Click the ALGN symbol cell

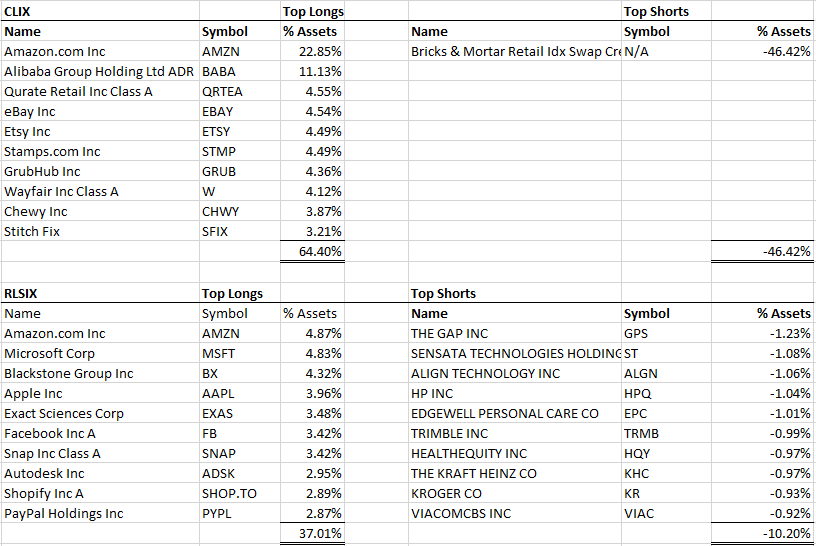[x=641, y=373]
